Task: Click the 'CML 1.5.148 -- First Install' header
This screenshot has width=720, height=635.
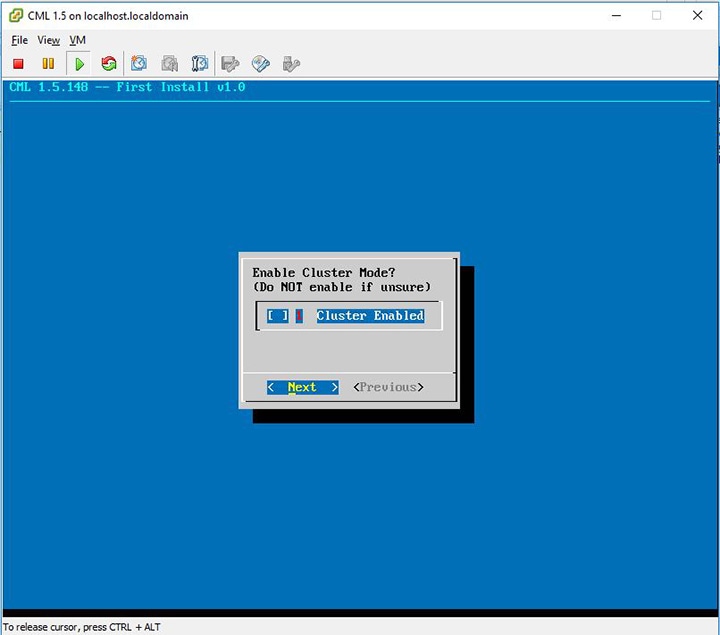Action: pos(127,87)
